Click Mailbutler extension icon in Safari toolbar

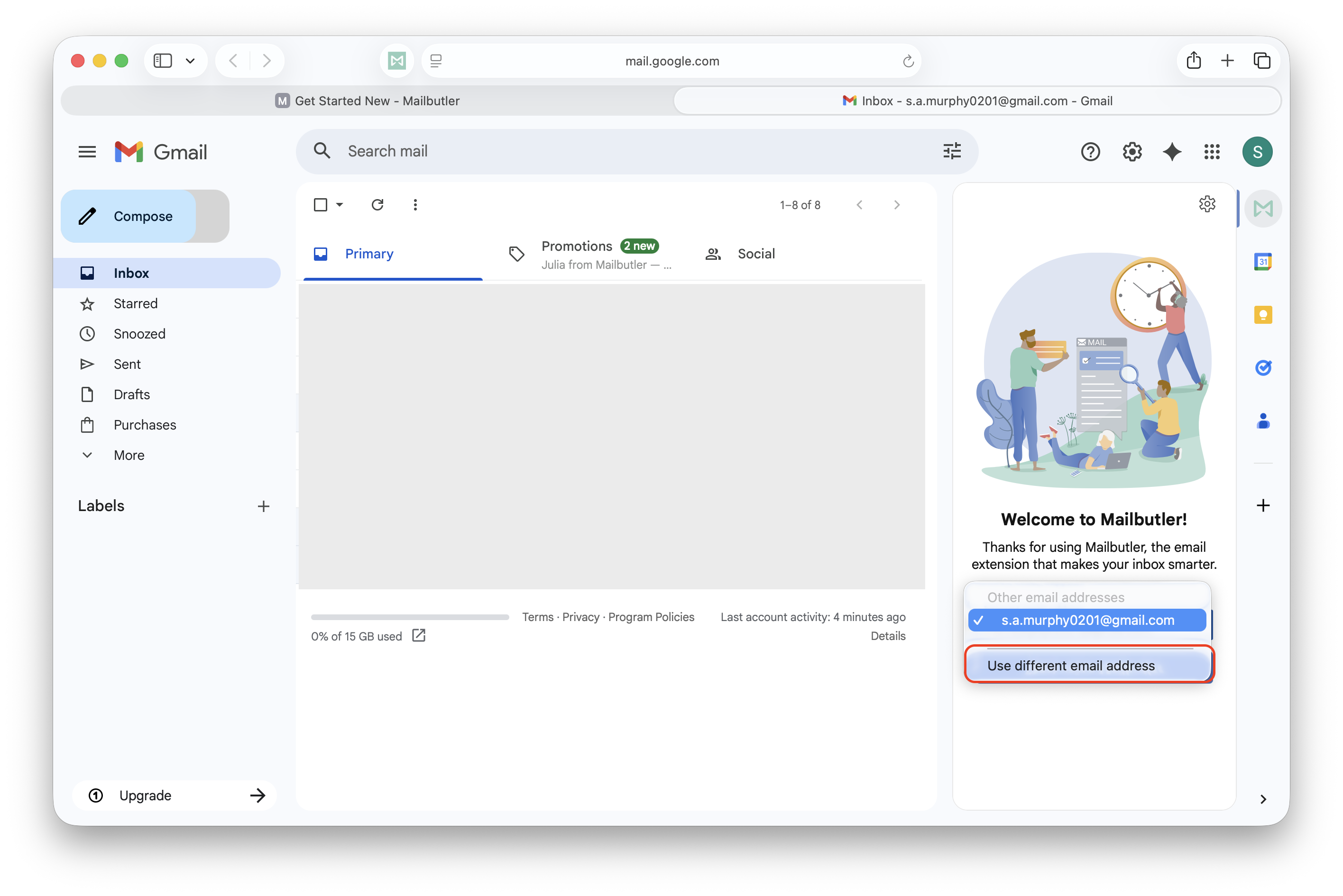coord(396,61)
